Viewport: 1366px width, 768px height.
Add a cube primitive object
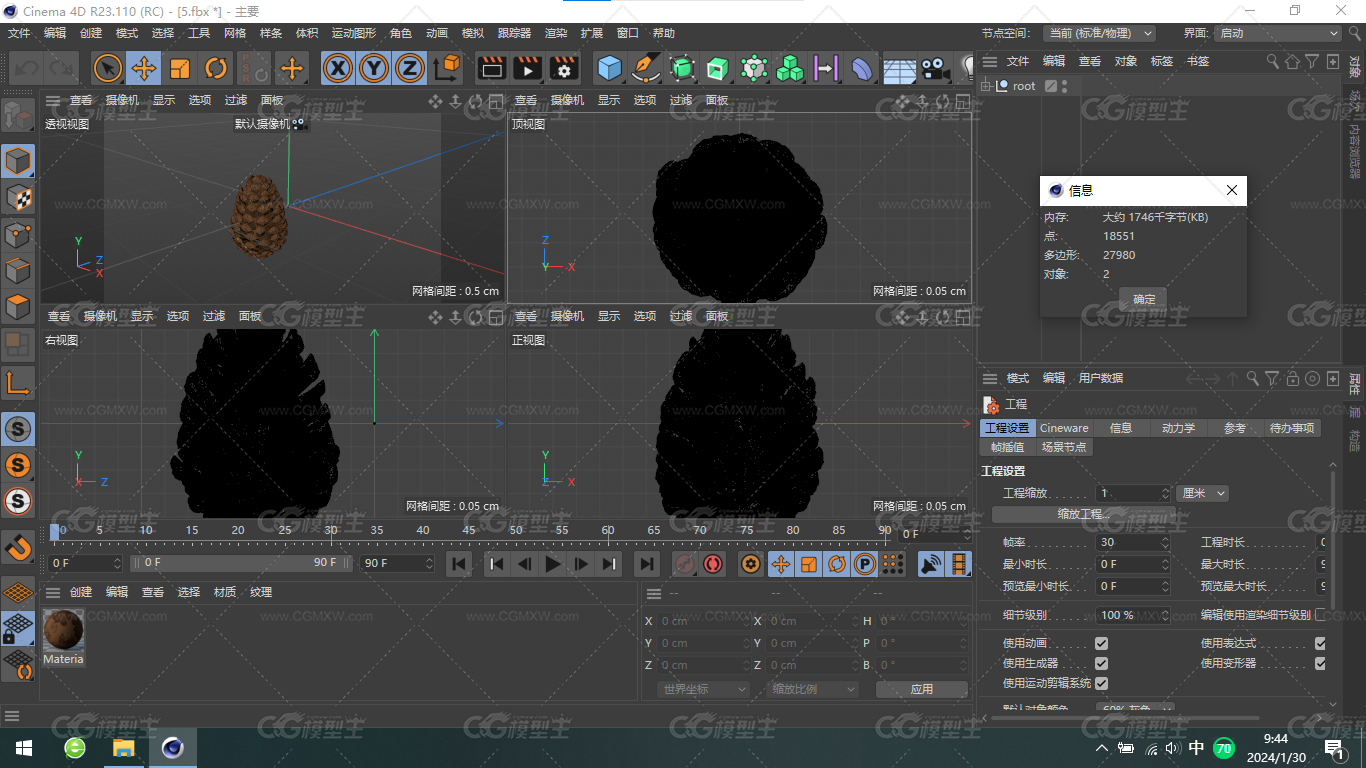(x=609, y=68)
